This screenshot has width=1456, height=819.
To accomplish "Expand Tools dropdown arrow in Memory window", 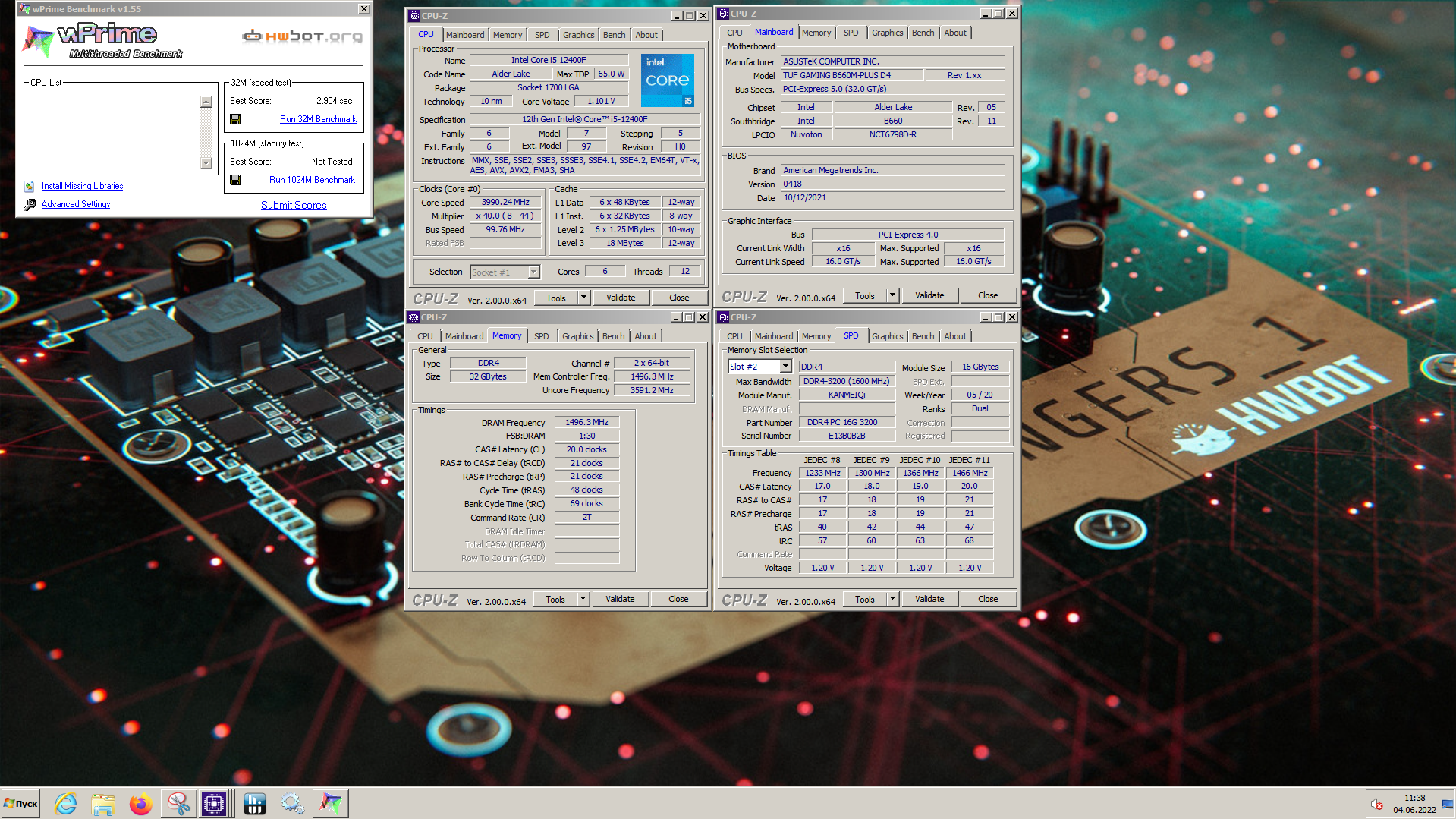I will [583, 599].
